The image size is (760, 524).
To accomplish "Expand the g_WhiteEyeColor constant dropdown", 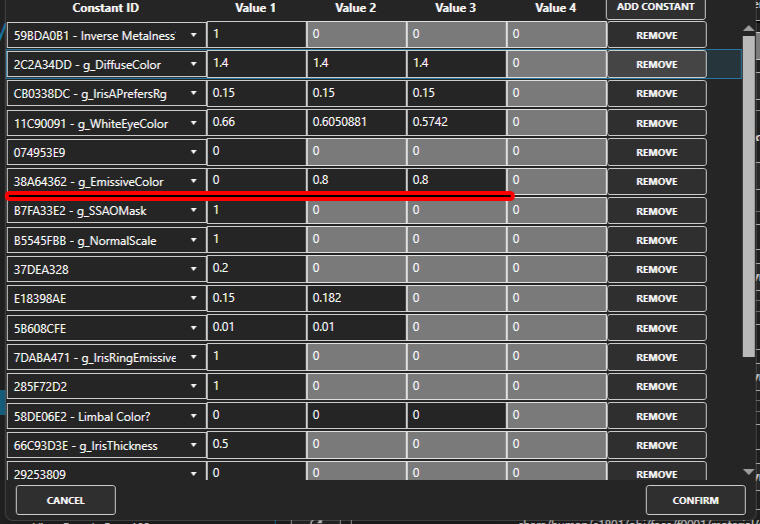I will pyautogui.click(x=194, y=124).
